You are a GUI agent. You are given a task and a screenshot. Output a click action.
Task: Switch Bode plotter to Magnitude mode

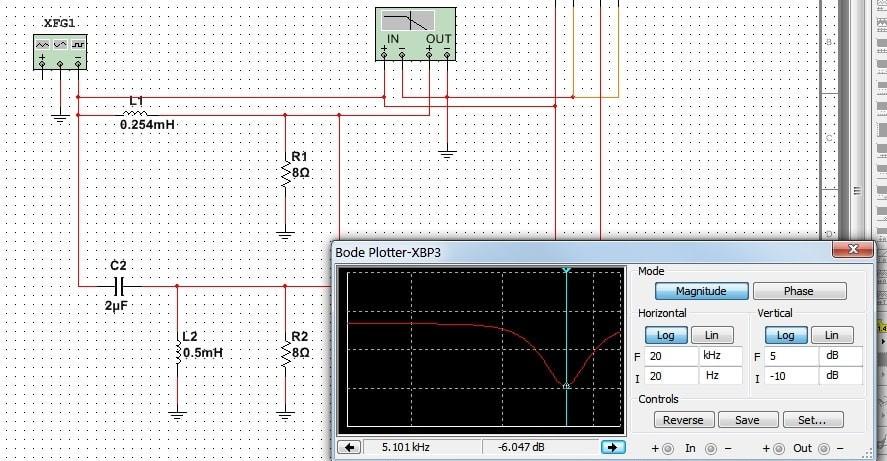coord(701,291)
